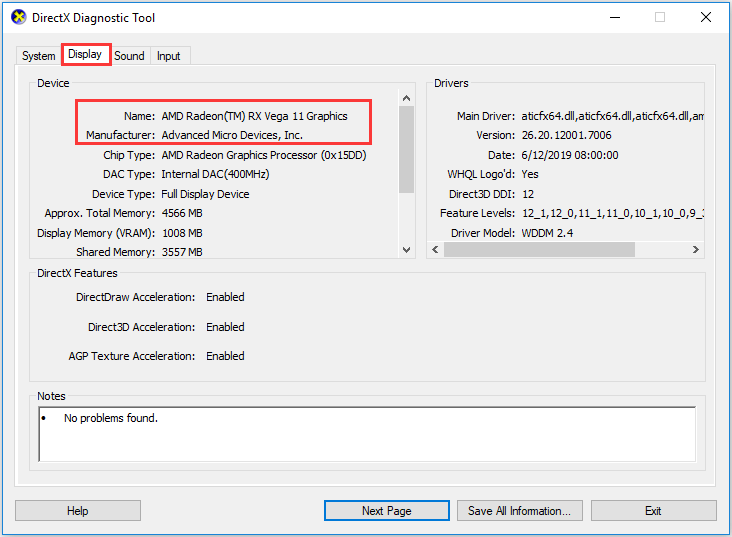Click the DirectX Diagnostic Tool title icon
Viewport: 732px width, 537px height.
(19, 18)
